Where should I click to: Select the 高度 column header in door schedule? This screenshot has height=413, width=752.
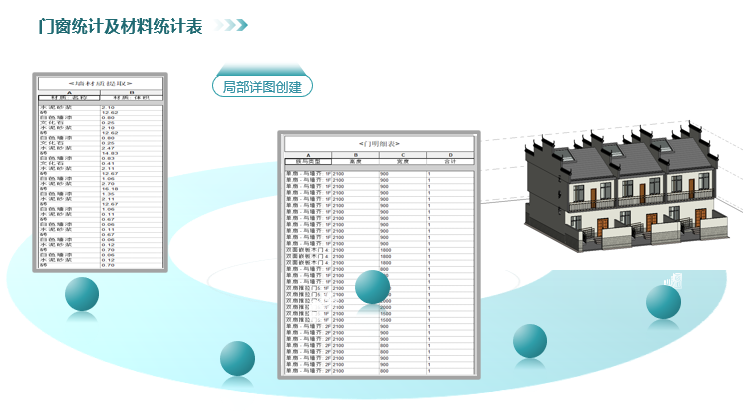(355, 162)
